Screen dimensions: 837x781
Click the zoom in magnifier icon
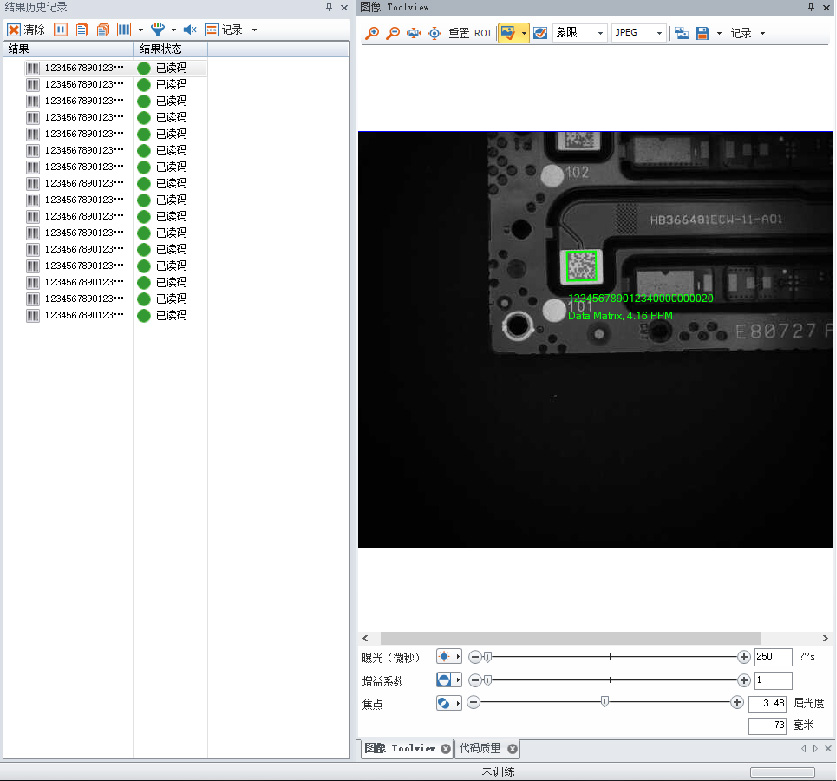[x=372, y=33]
